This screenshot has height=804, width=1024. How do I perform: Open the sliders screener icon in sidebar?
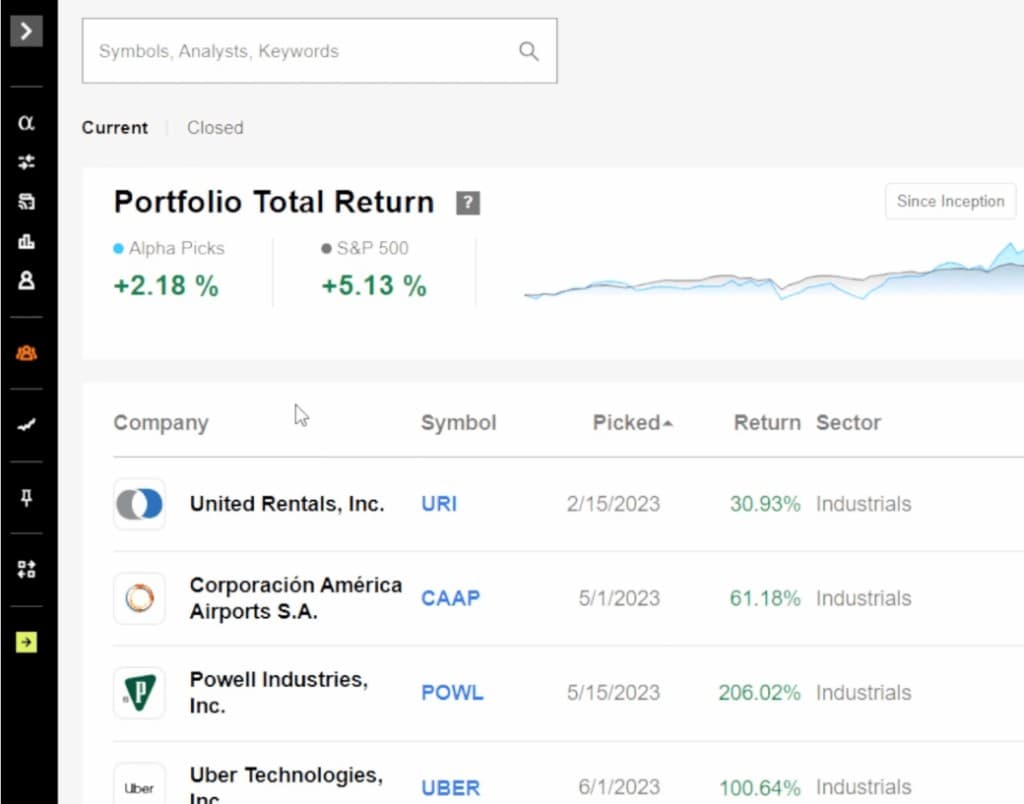pos(26,162)
